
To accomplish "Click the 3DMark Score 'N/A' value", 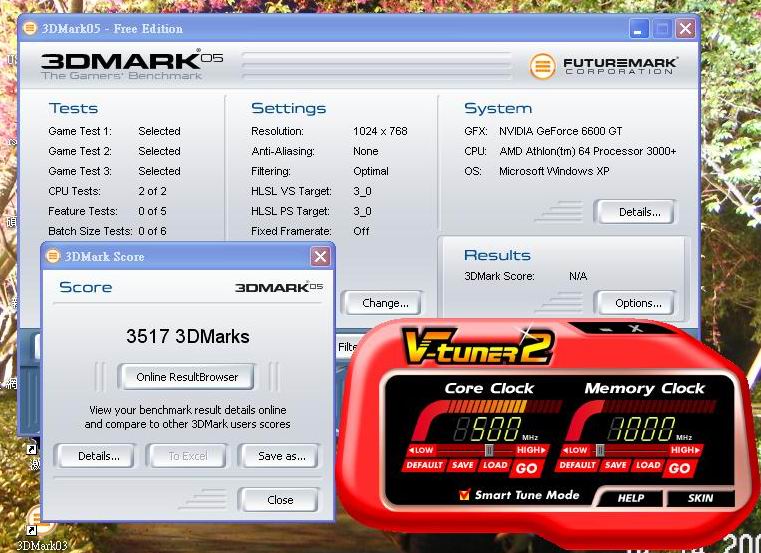I will coord(578,276).
